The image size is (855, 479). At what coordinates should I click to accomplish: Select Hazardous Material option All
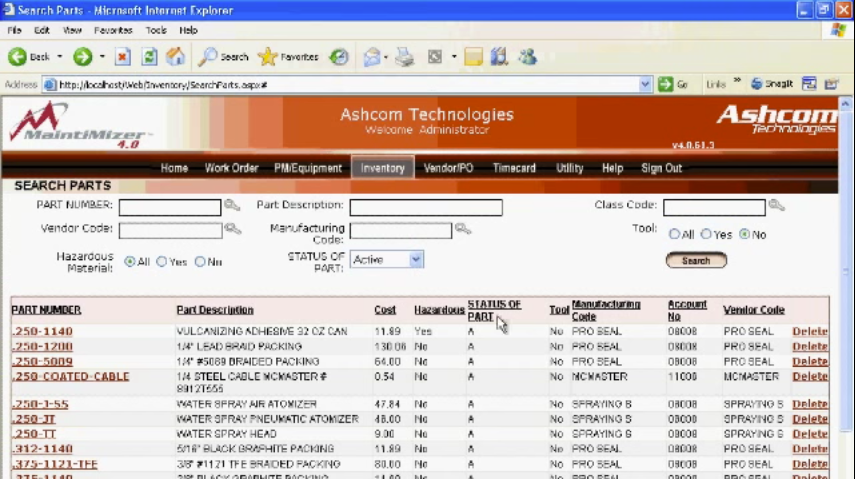[130, 262]
